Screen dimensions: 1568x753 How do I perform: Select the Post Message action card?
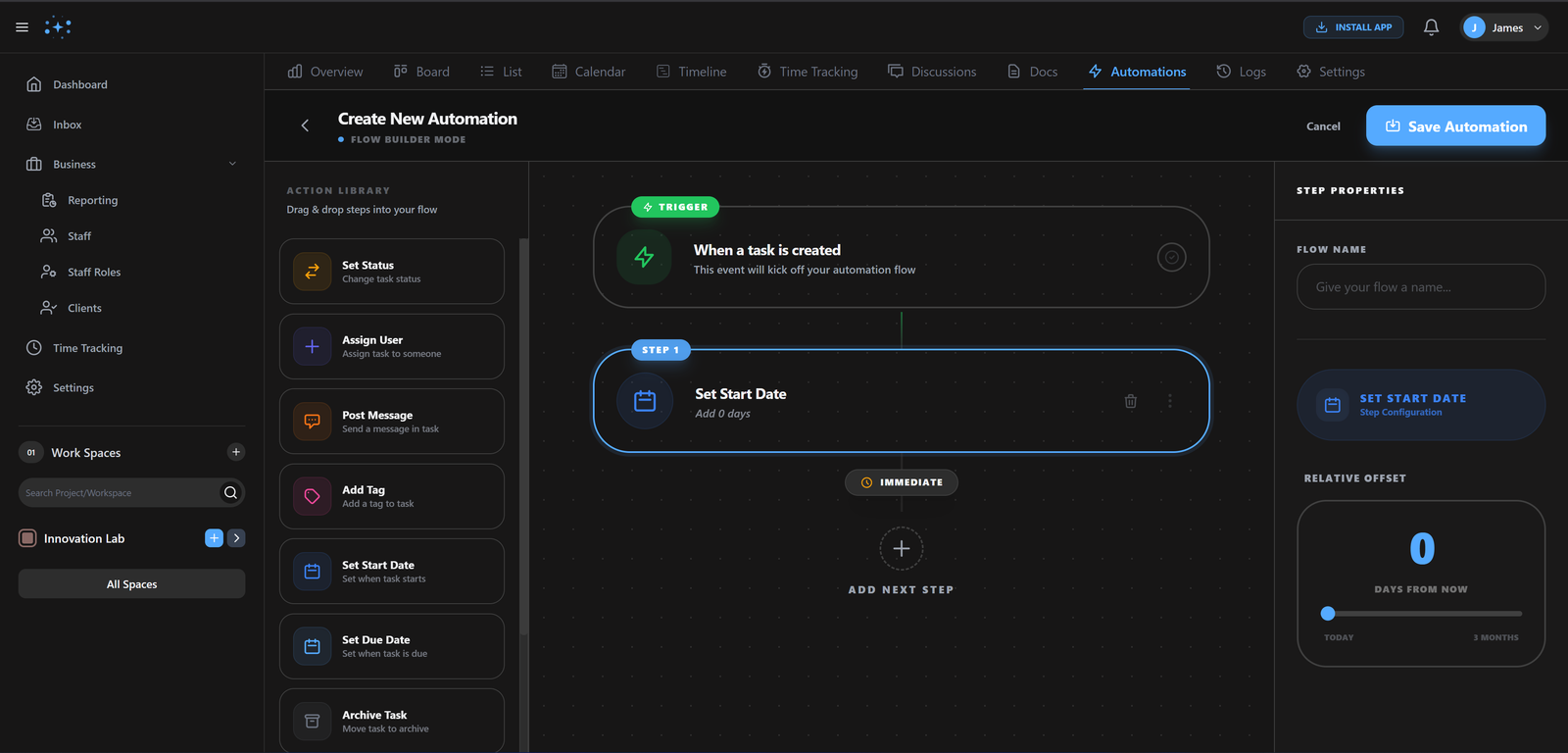tap(392, 422)
